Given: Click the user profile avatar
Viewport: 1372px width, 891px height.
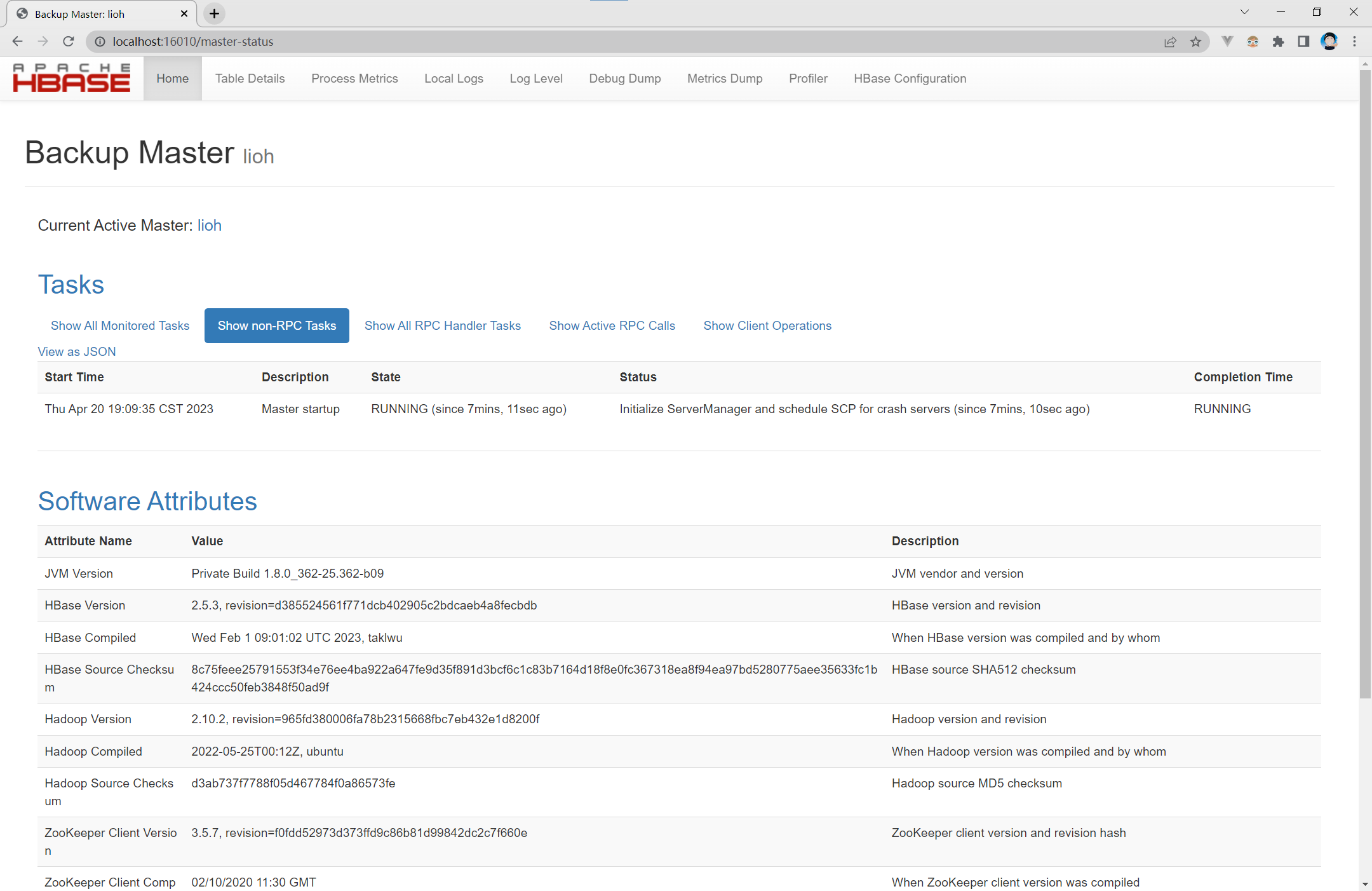Looking at the screenshot, I should coord(1329,41).
